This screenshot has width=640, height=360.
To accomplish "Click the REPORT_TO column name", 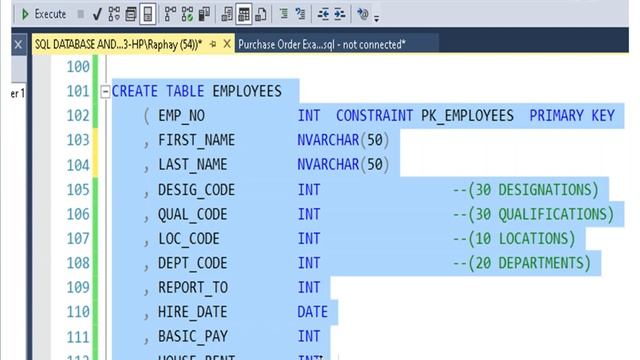I will click(193, 288).
